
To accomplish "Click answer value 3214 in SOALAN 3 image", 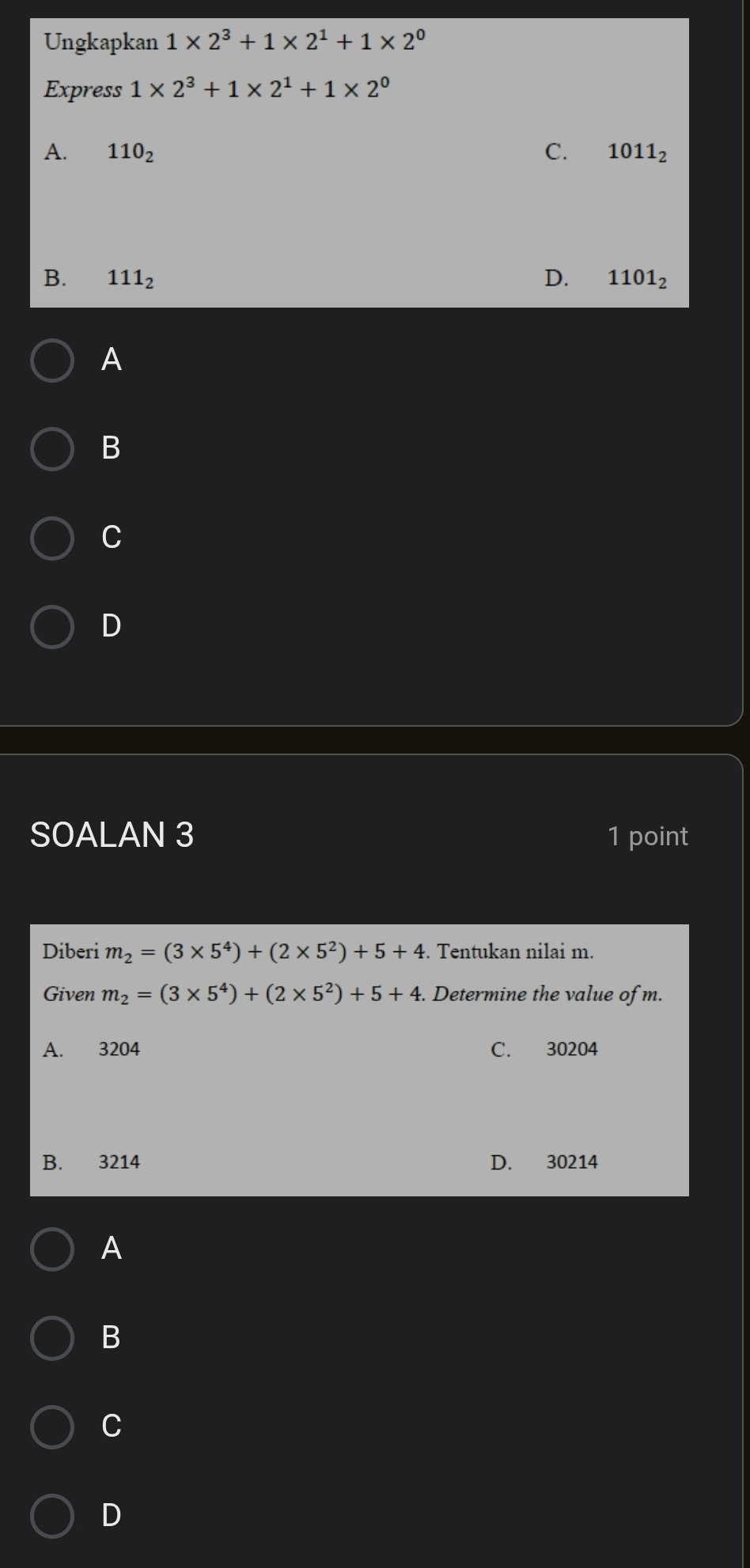I will point(119,1162).
